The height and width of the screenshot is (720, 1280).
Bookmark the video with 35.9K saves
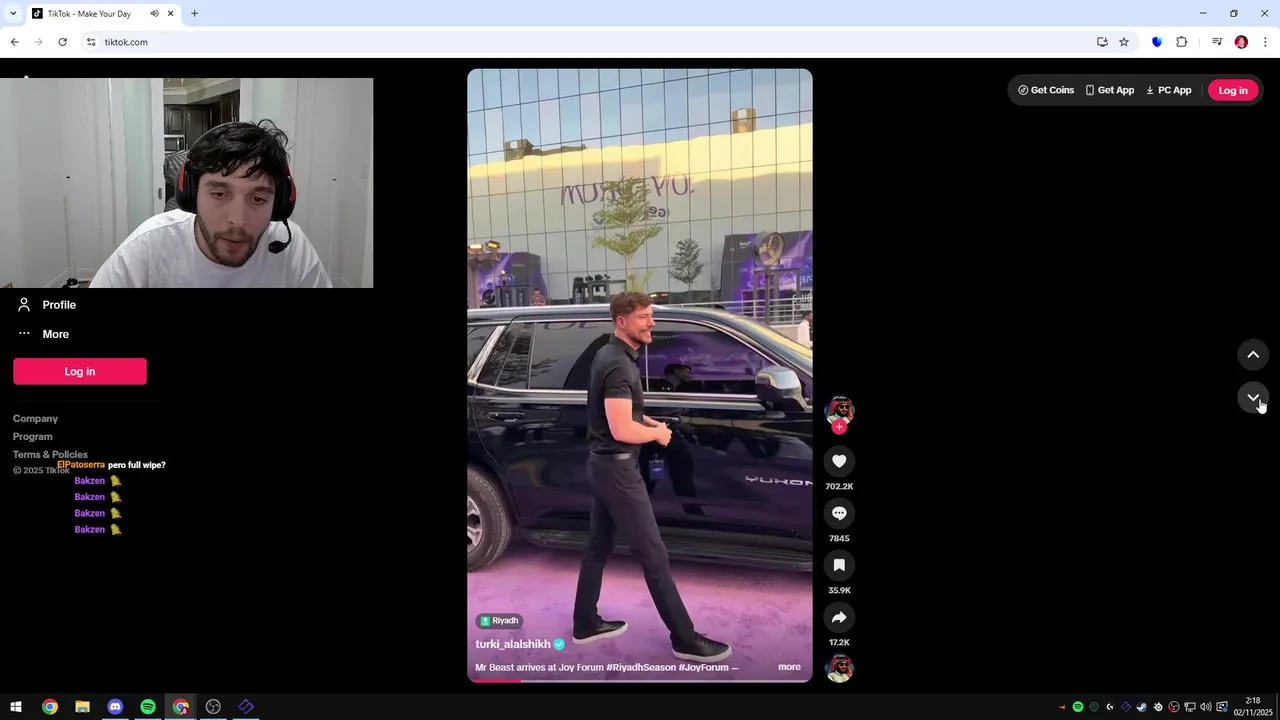tap(839, 565)
